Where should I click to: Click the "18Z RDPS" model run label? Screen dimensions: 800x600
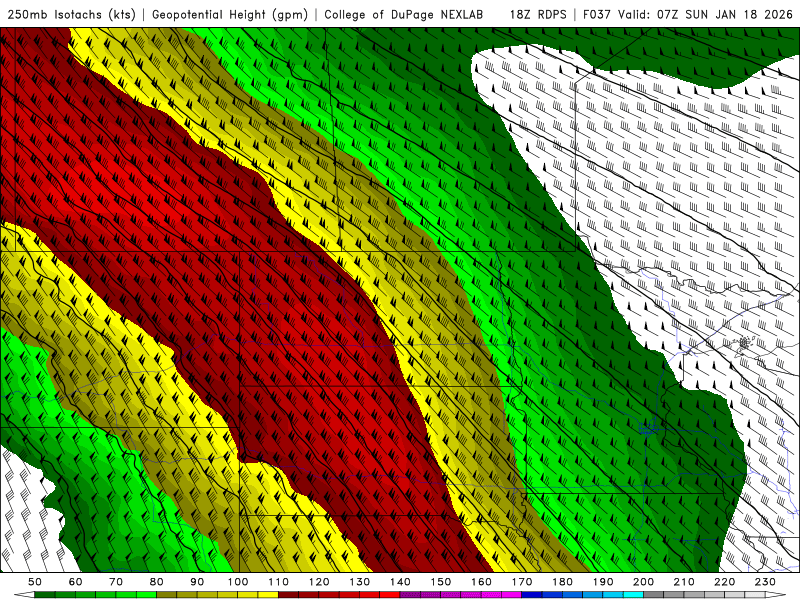click(538, 15)
